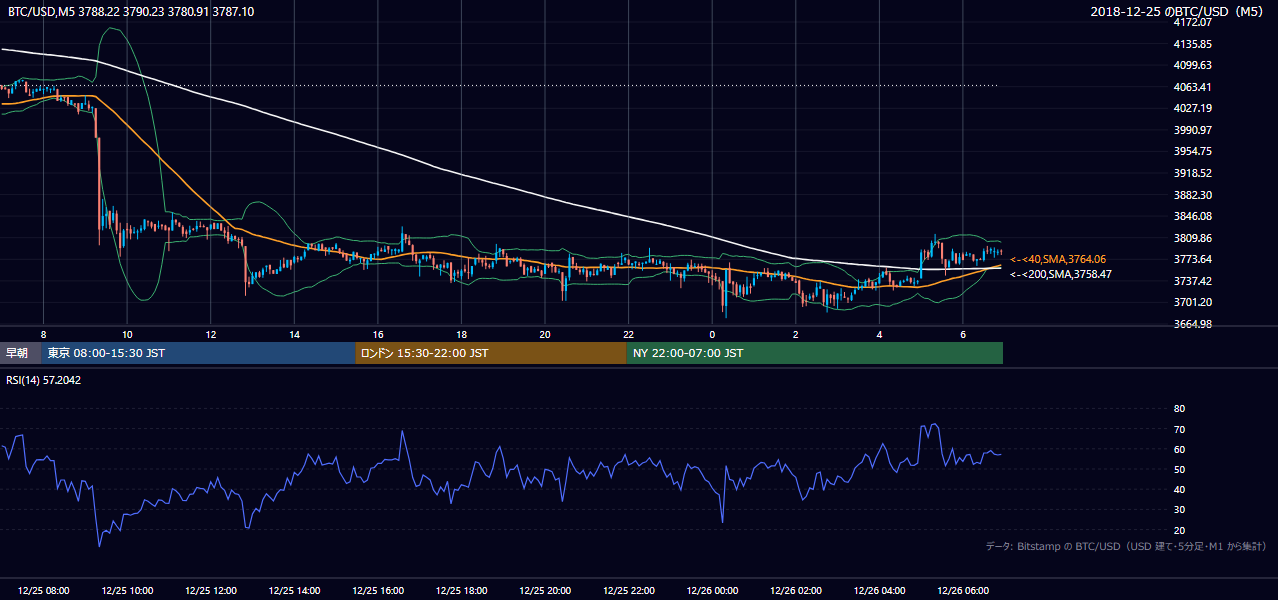Click RSI axis level 50
Image resolution: width=1278 pixels, height=600 pixels.
point(1179,469)
